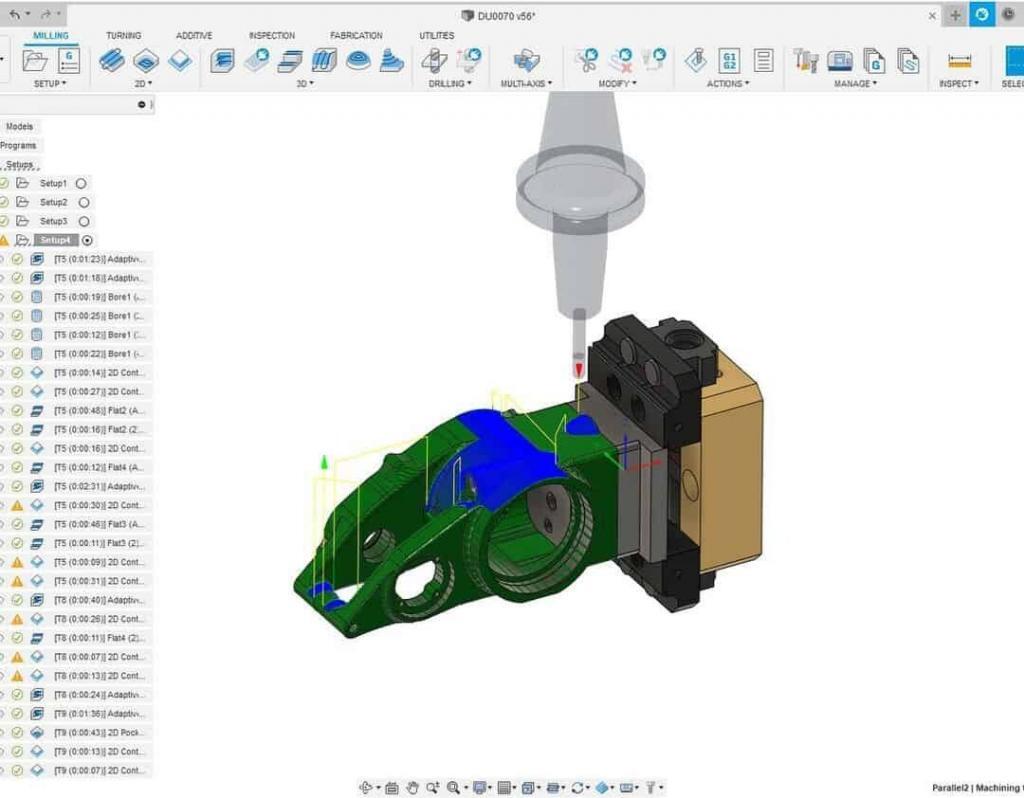Screen dimensions: 1024x798
Task: Click warning icon on T8 0:00:26 2D Contour
Action: pyautogui.click(x=17, y=619)
